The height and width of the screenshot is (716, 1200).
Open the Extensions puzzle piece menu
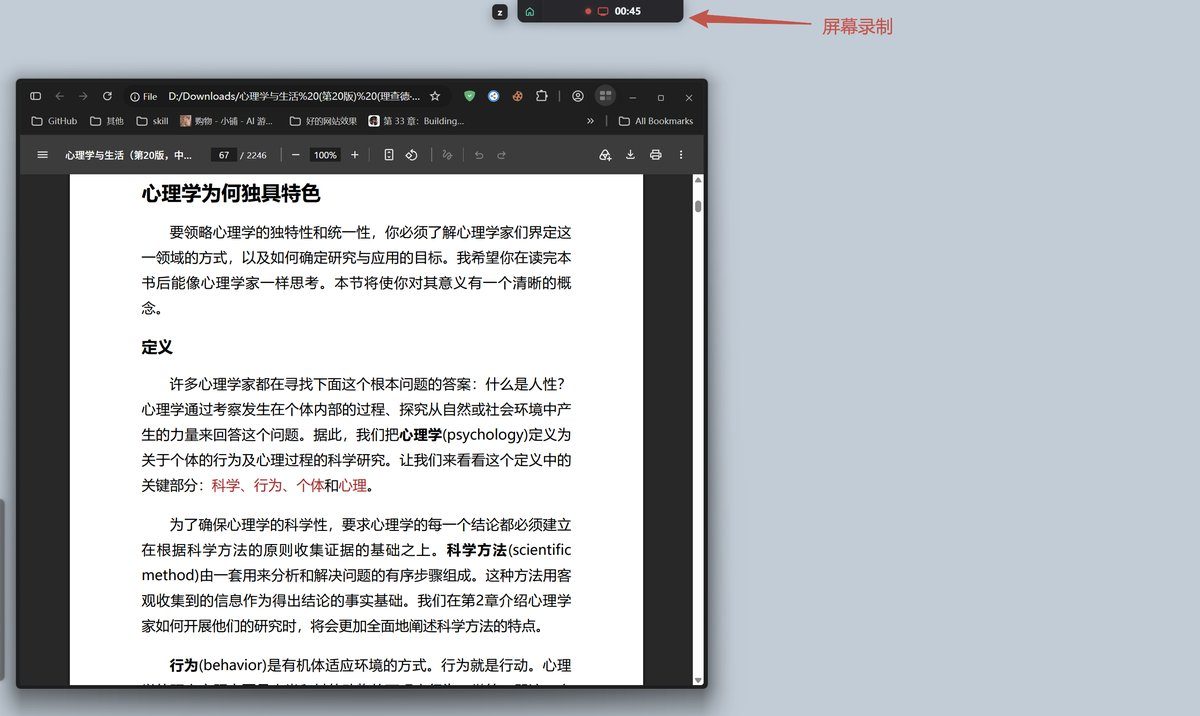pyautogui.click(x=541, y=96)
